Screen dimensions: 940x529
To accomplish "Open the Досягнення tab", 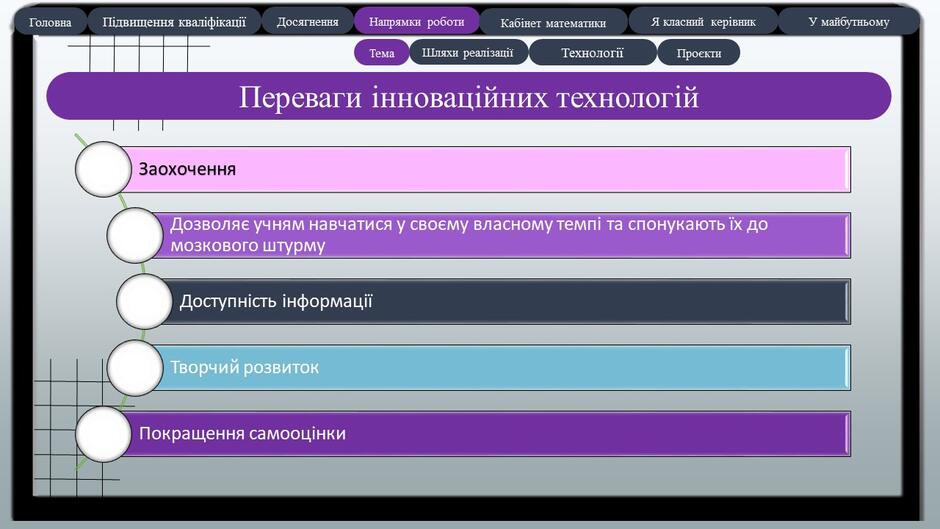I will coord(308,22).
